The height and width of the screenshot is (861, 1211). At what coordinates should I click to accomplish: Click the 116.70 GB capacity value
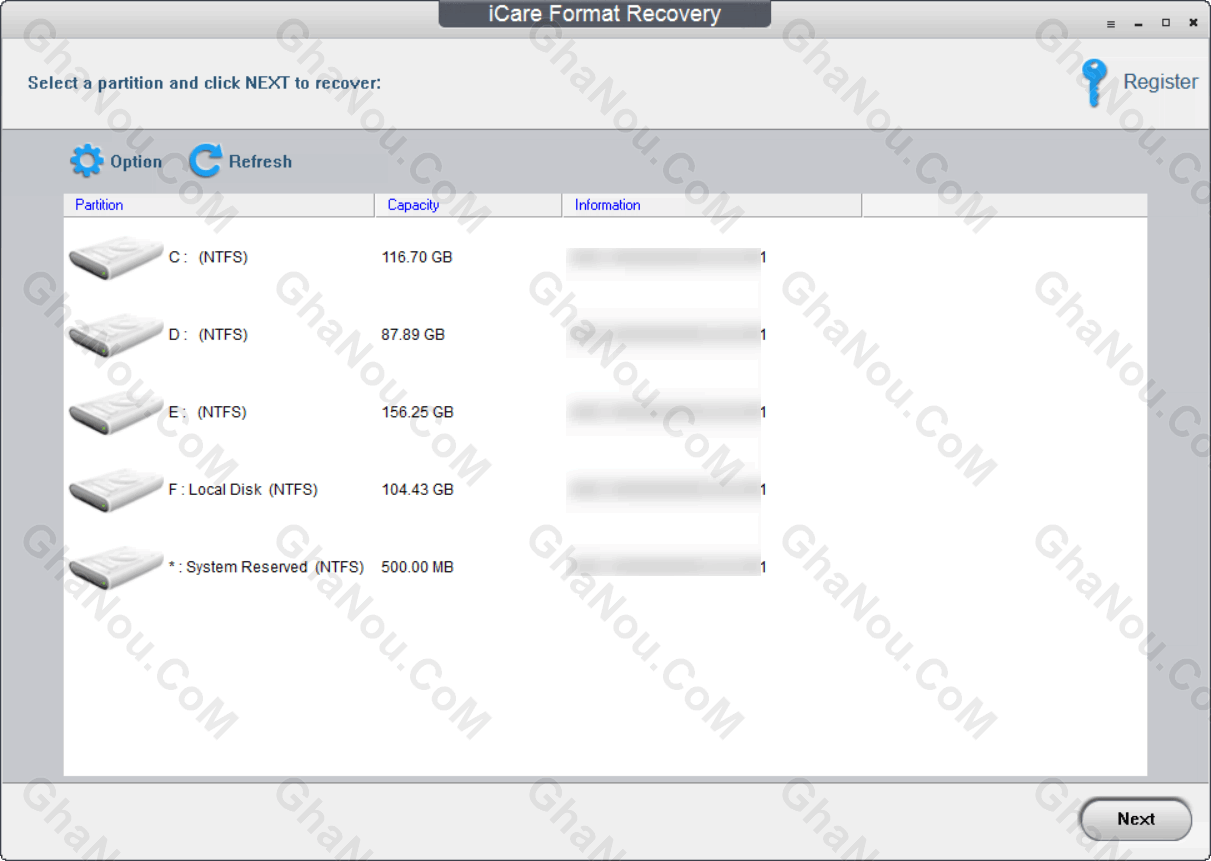(417, 258)
